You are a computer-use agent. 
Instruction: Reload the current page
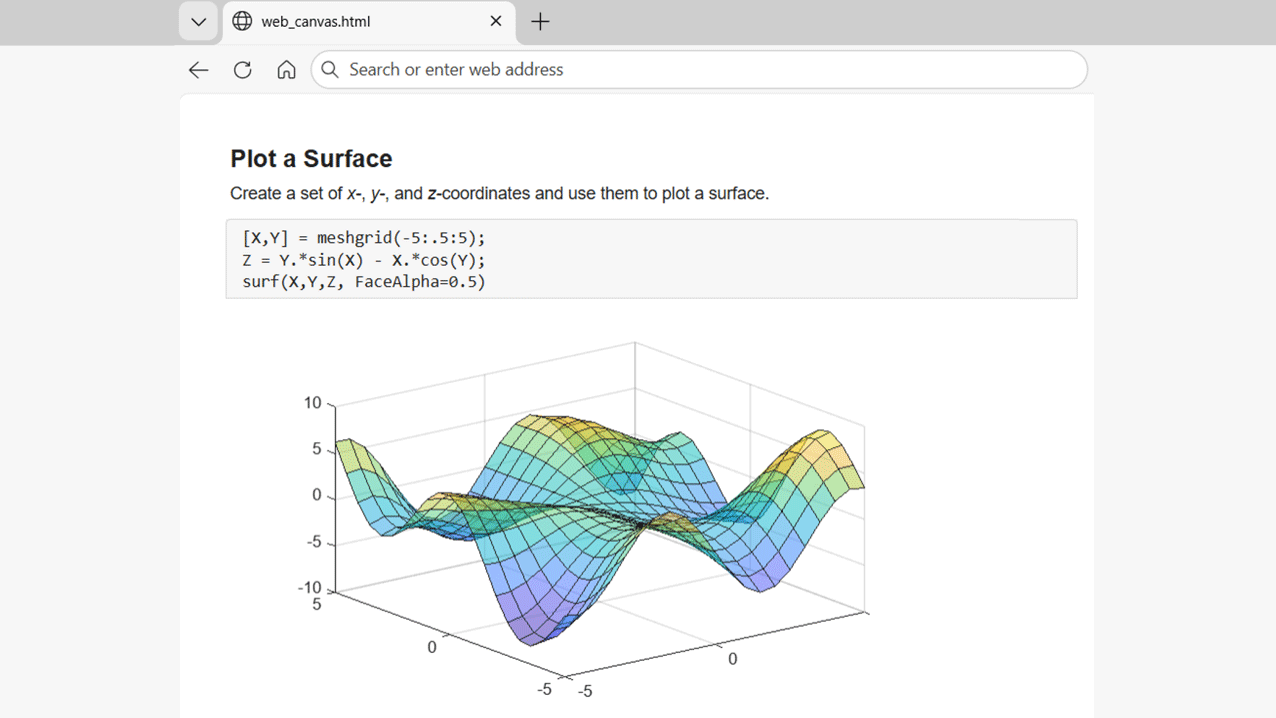(x=242, y=70)
